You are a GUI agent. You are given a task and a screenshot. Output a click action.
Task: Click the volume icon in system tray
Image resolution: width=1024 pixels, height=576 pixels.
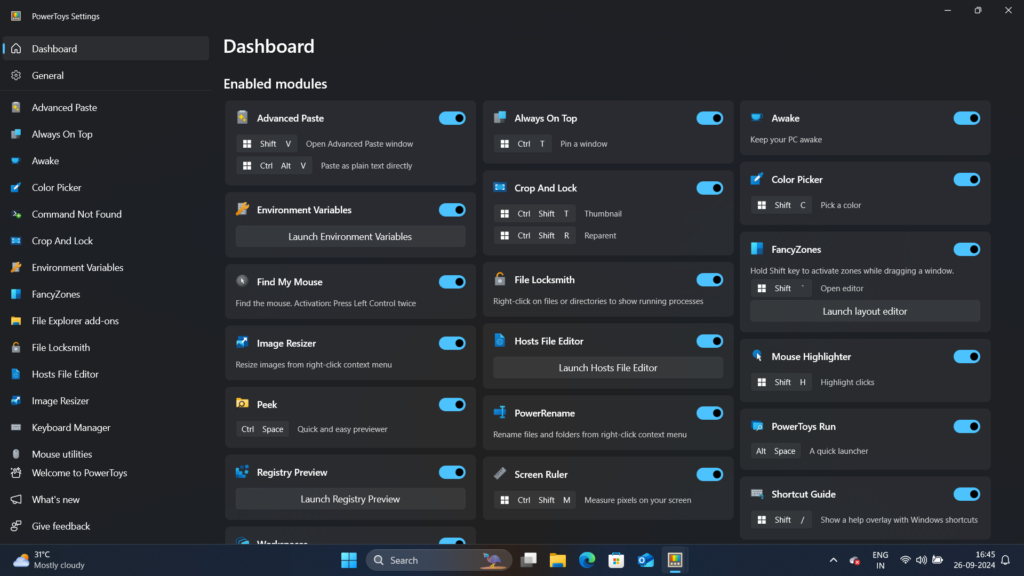pyautogui.click(x=921, y=560)
